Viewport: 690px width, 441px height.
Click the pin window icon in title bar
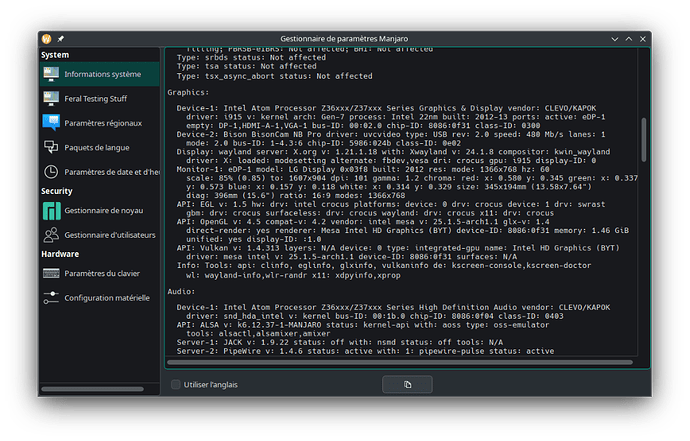(61, 39)
